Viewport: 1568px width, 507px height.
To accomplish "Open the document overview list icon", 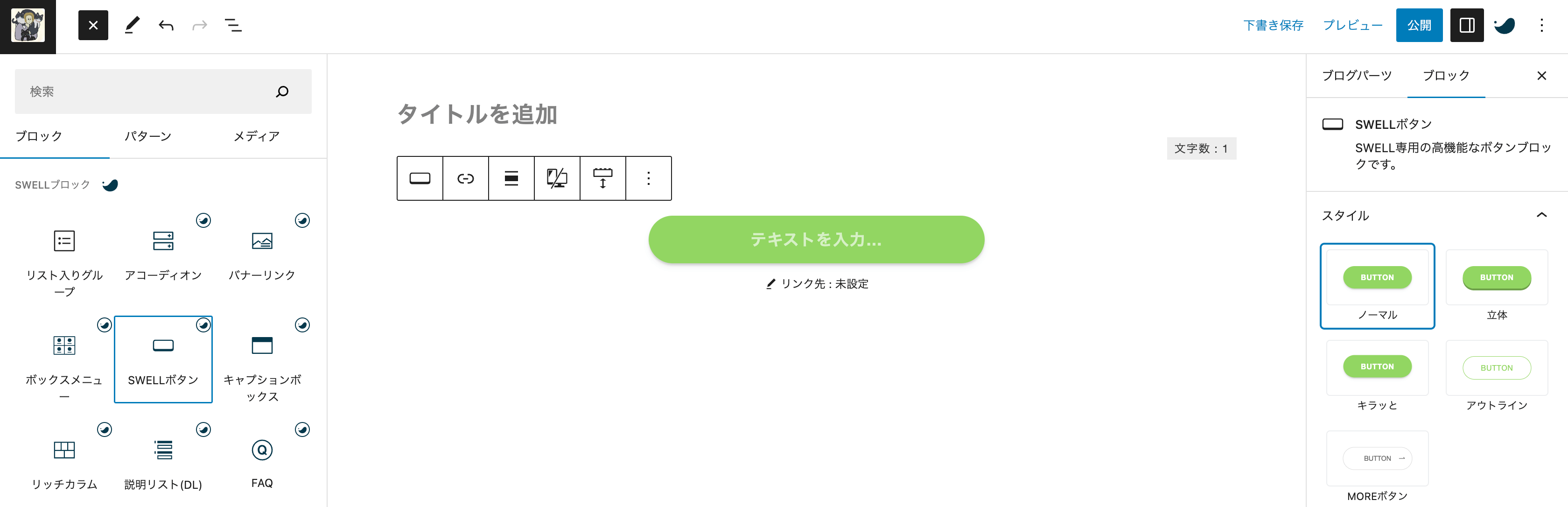I will coord(233,26).
